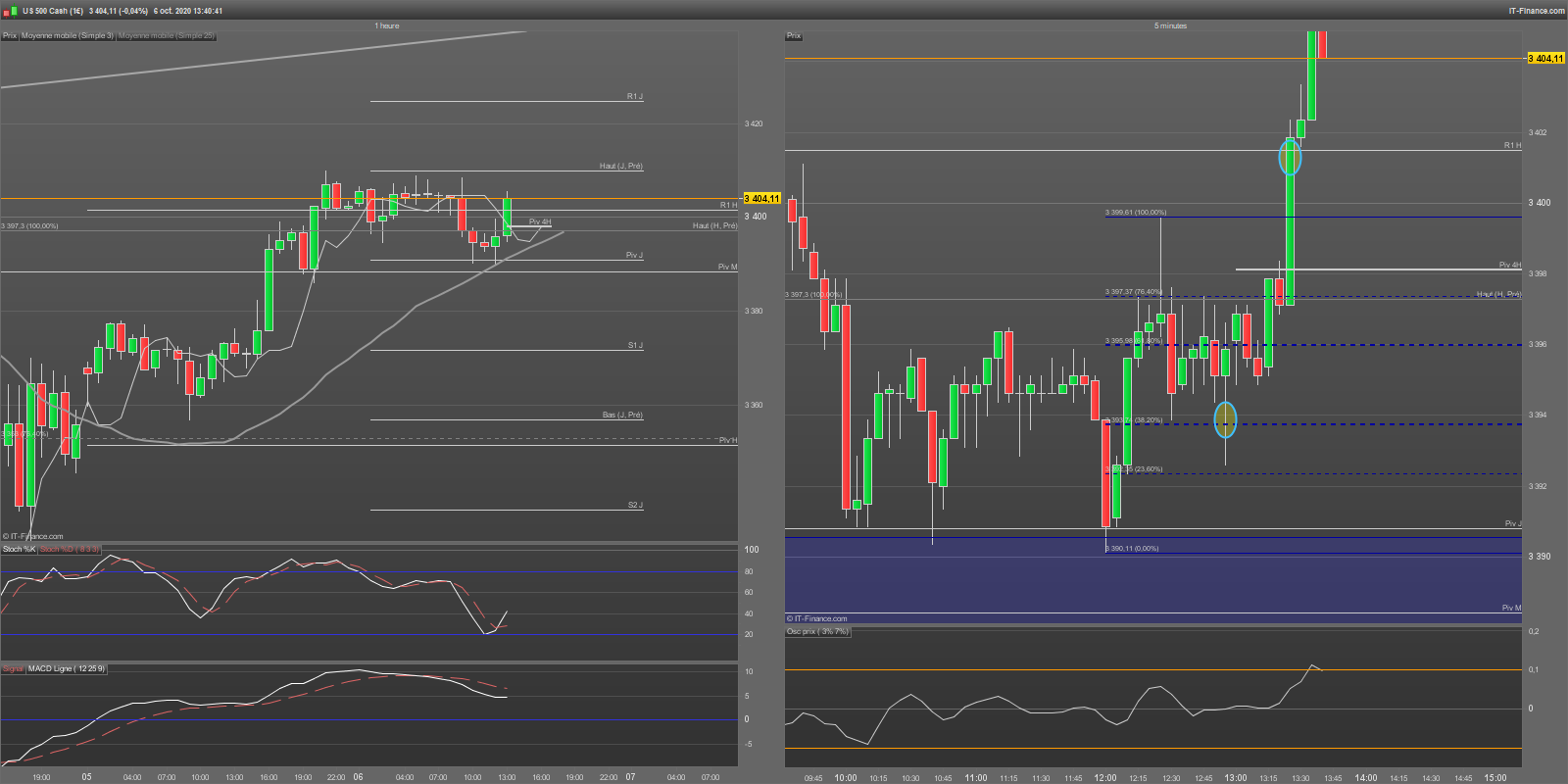This screenshot has height=784, width=1568.
Task: Select the Moyenne mobile (Simple 25) legend tab
Action: tap(167, 36)
